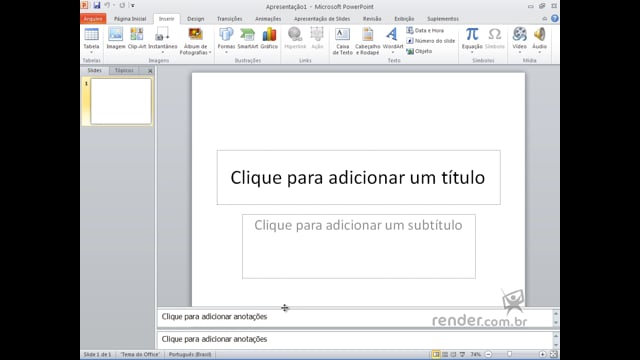Viewport: 640px width, 360px height.
Task: Click the Vídeo film reel icon
Action: (520, 35)
